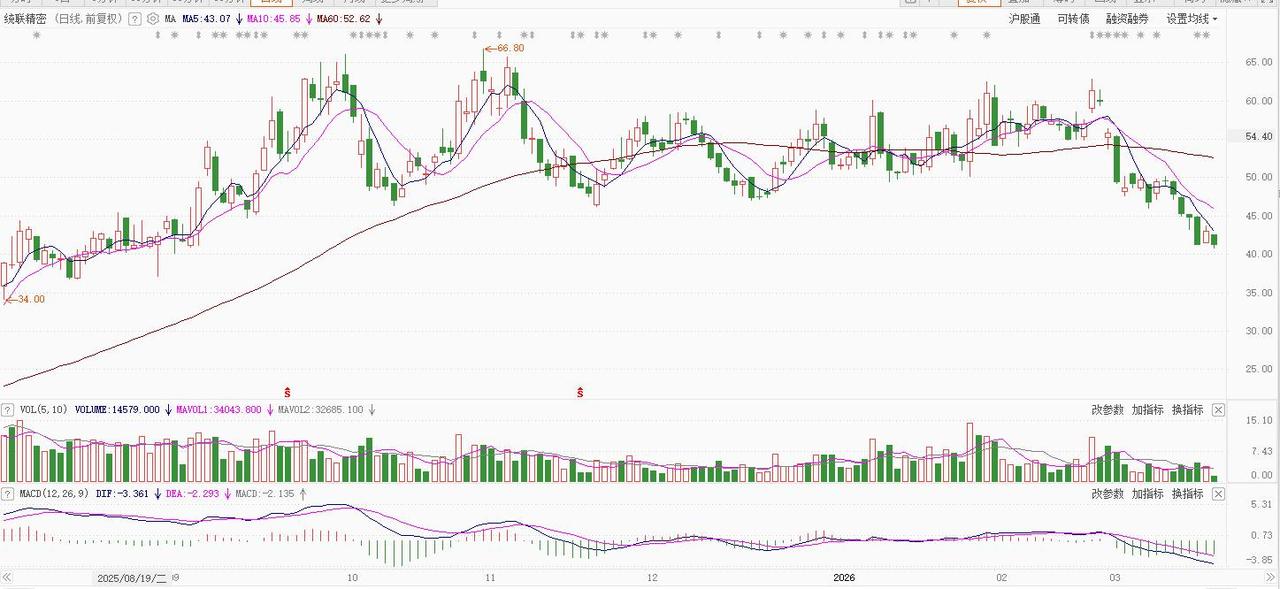The width and height of the screenshot is (1280, 589).
Task: Open the 可转债 link
Action: (1073, 19)
